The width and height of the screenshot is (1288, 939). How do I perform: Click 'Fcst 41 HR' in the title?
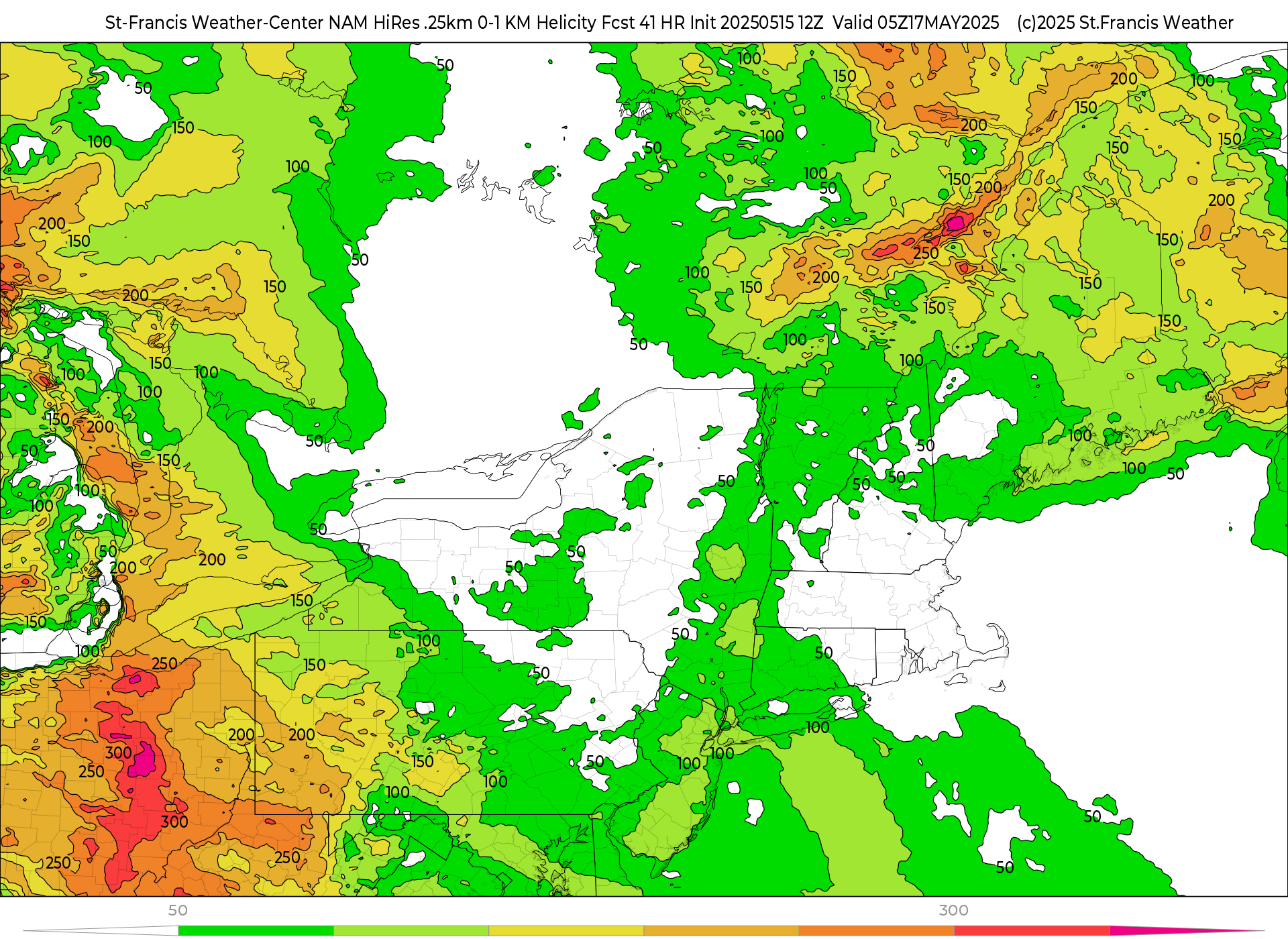pos(643,23)
